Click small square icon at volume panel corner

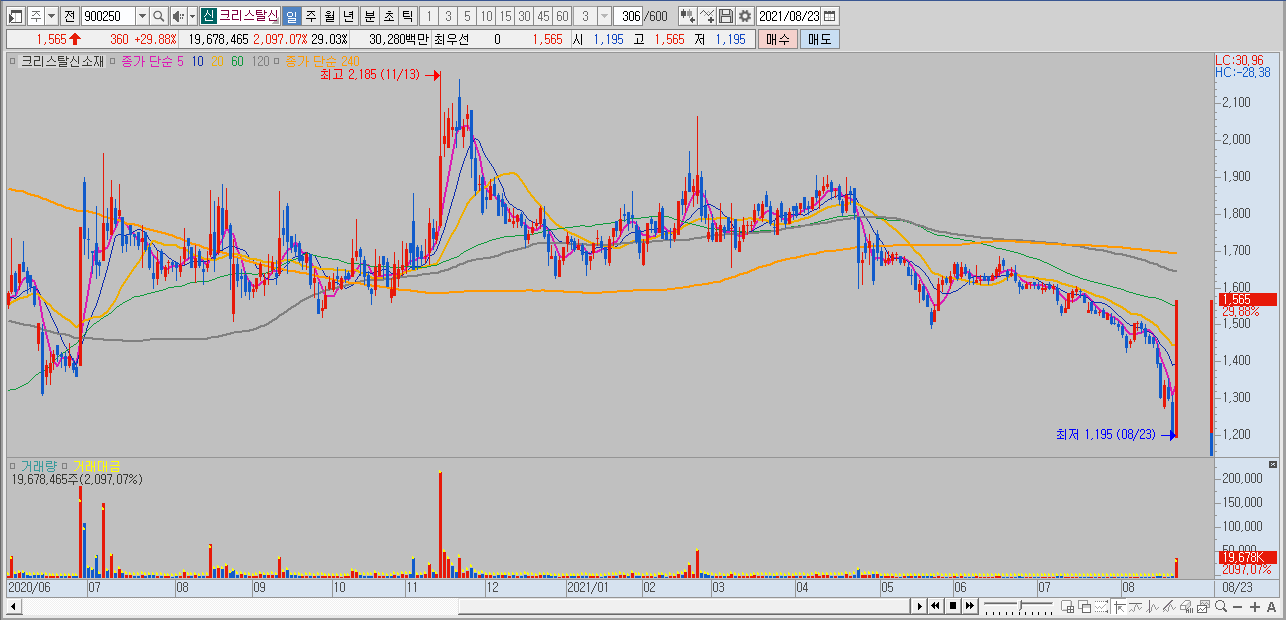(x=1273, y=465)
